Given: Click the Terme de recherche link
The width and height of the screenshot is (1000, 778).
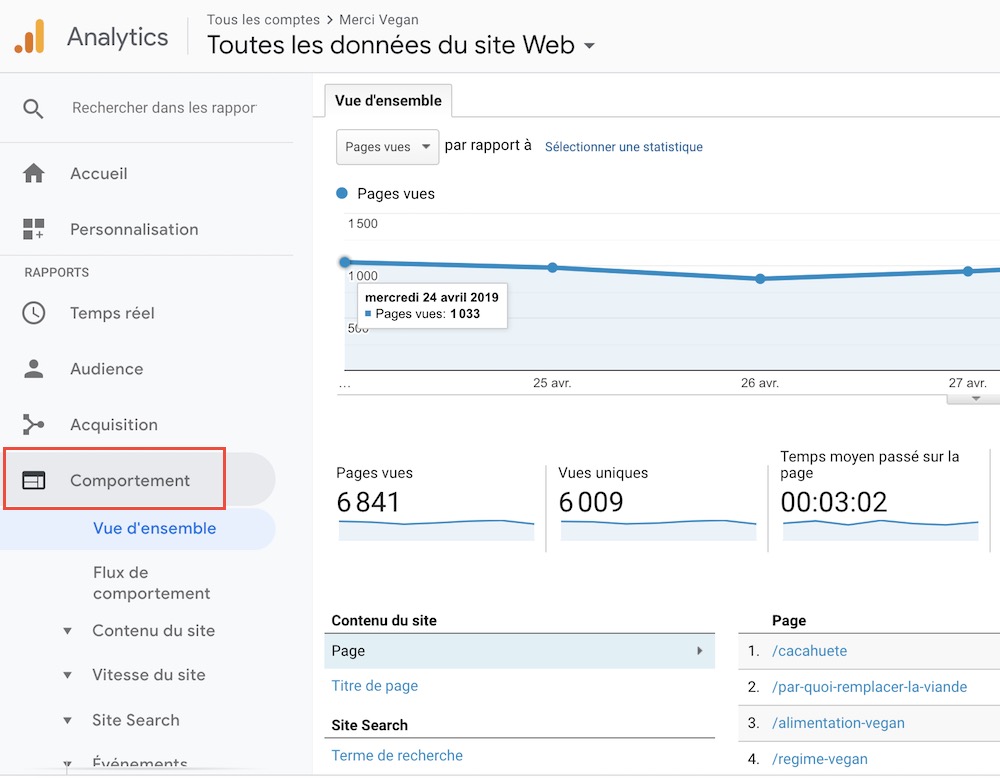Looking at the screenshot, I should pos(397,756).
